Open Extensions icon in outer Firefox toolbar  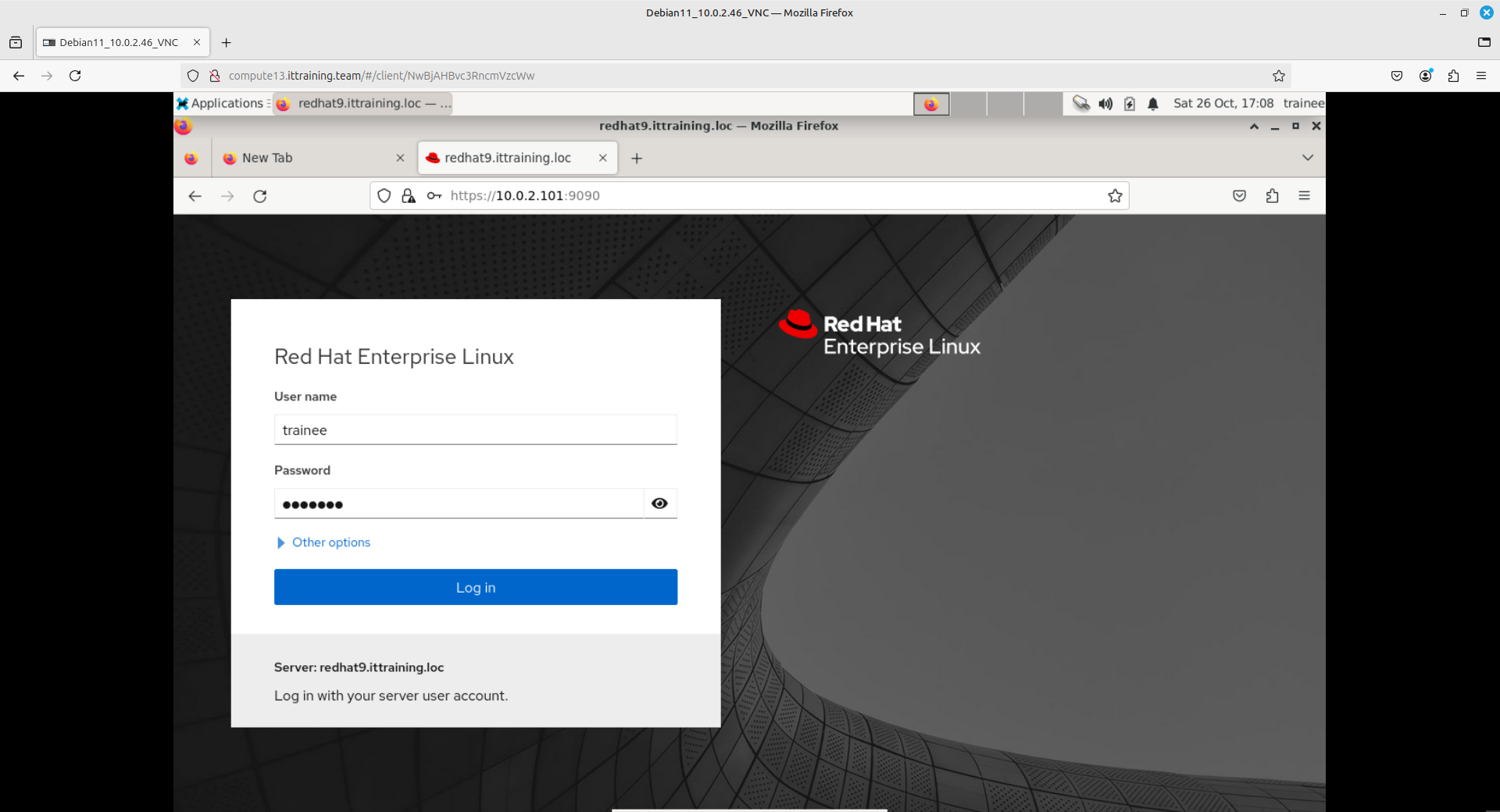point(1453,76)
